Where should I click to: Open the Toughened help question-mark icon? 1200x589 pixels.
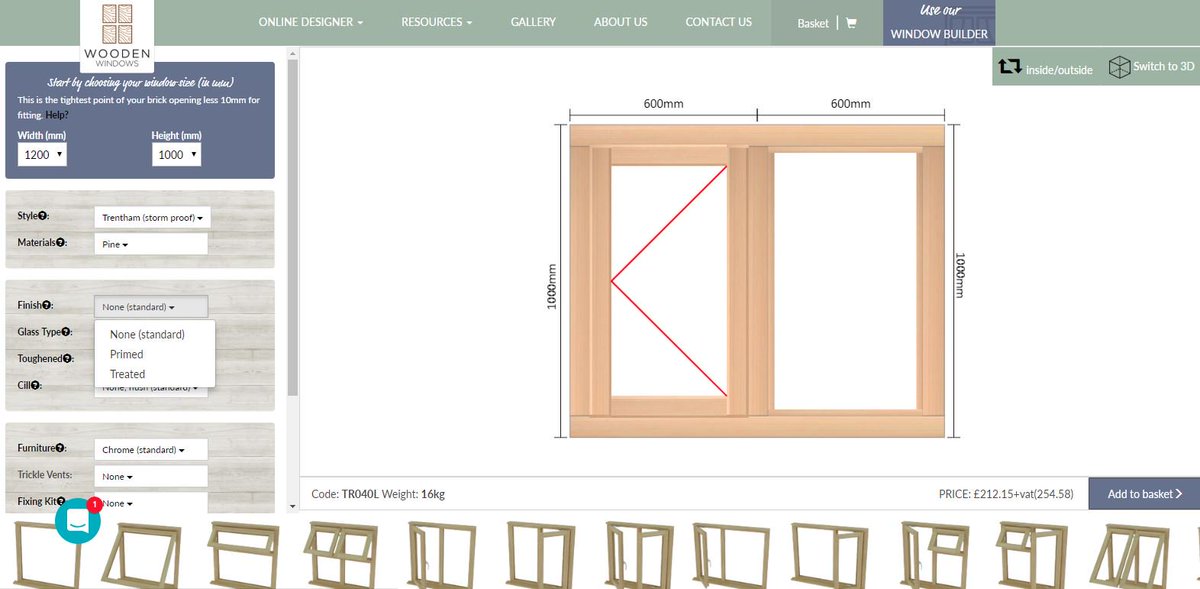pos(68,358)
